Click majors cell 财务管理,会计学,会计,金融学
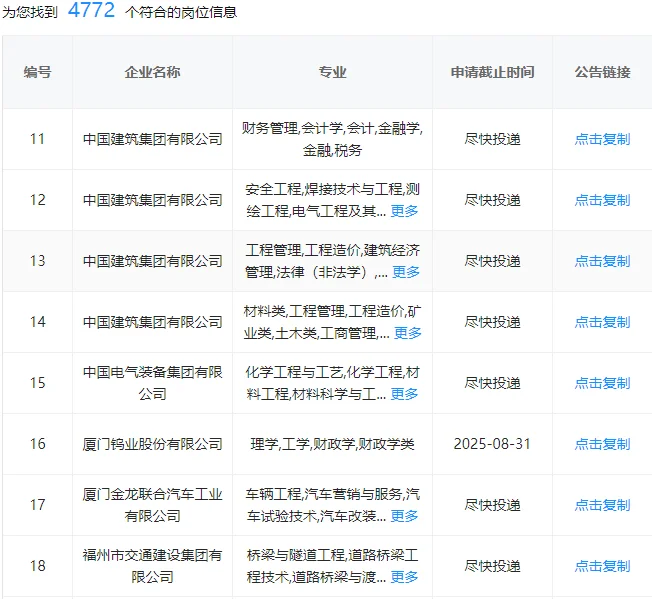This screenshot has width=652, height=599. coord(332,139)
